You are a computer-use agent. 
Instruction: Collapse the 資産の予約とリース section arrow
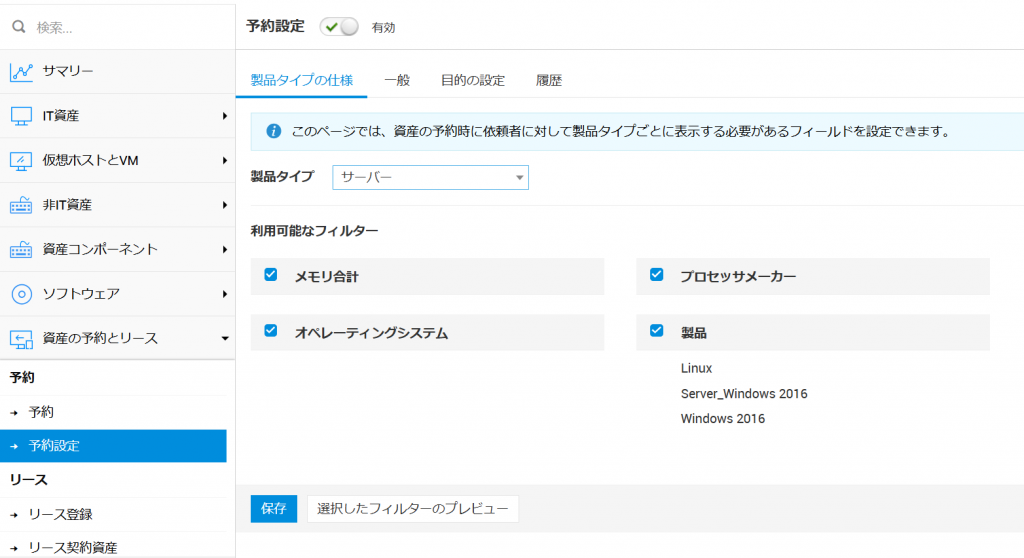224,338
